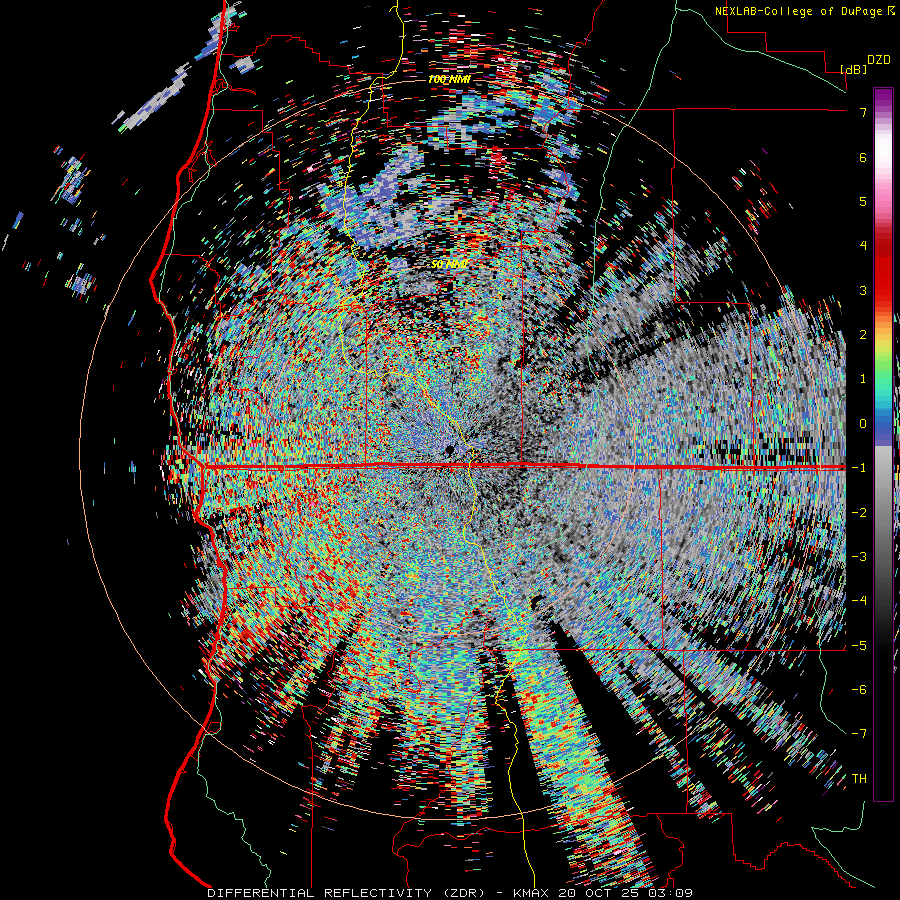
Task: Click the red band of the color bar
Action: click(883, 270)
